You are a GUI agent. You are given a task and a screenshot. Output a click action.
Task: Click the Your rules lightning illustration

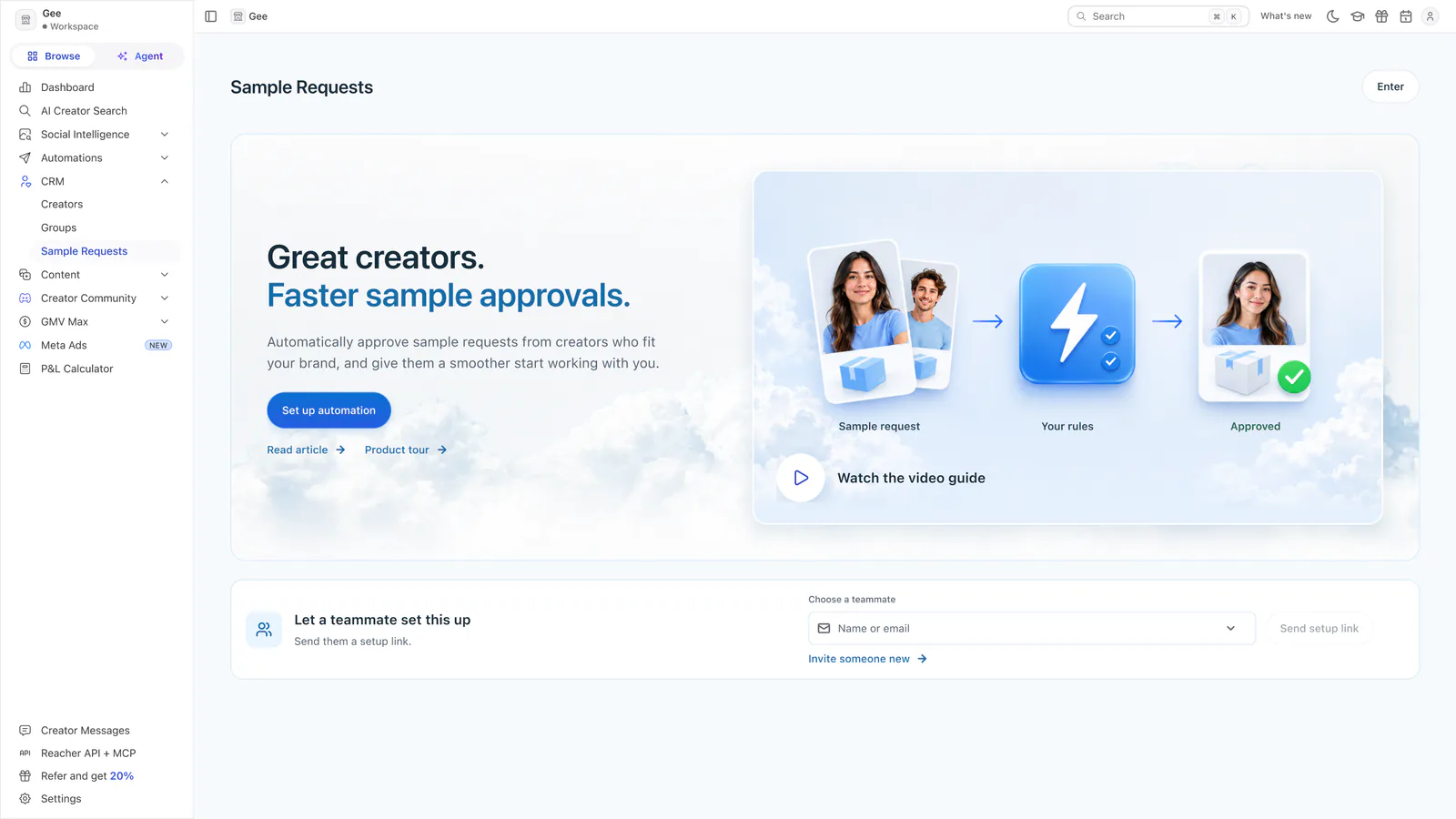click(1077, 324)
